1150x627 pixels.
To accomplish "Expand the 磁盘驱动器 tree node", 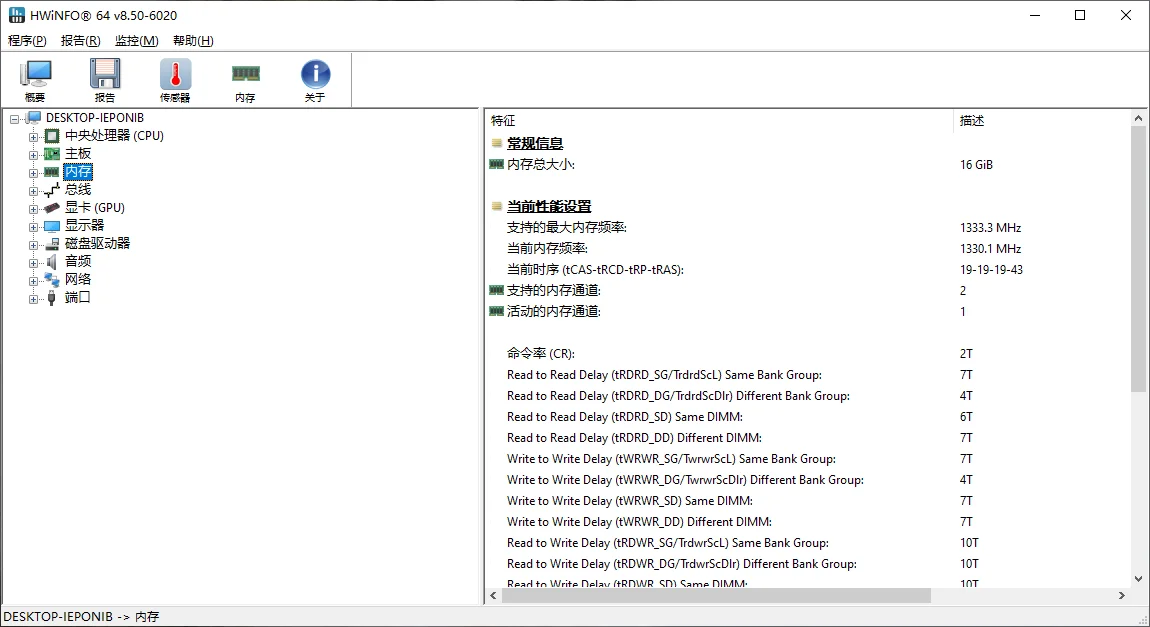I will click(x=33, y=245).
